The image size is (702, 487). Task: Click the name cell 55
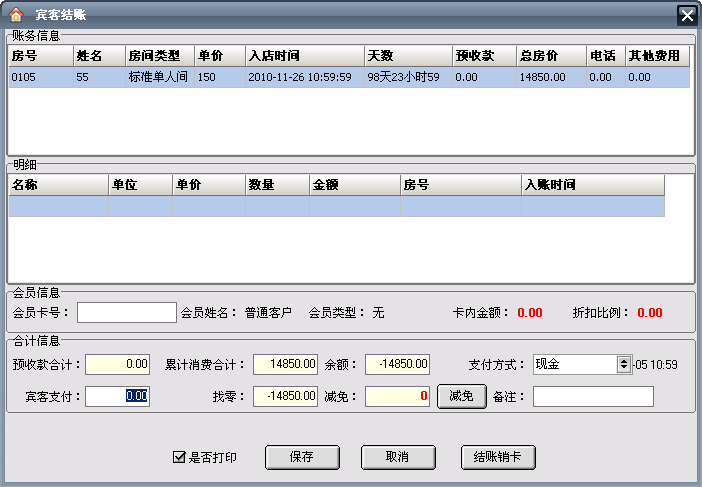99,77
